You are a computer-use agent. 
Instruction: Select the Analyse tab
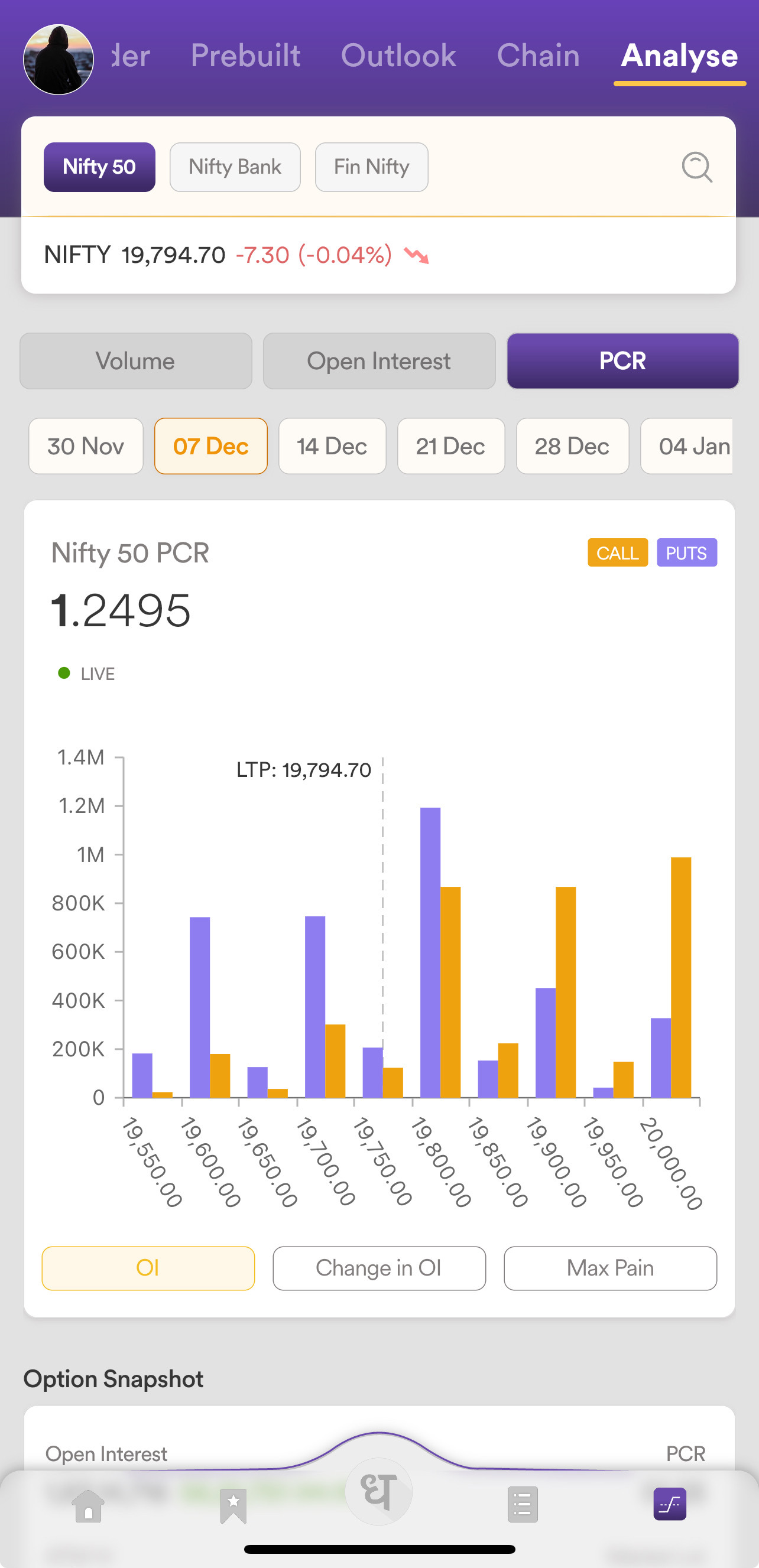[679, 56]
